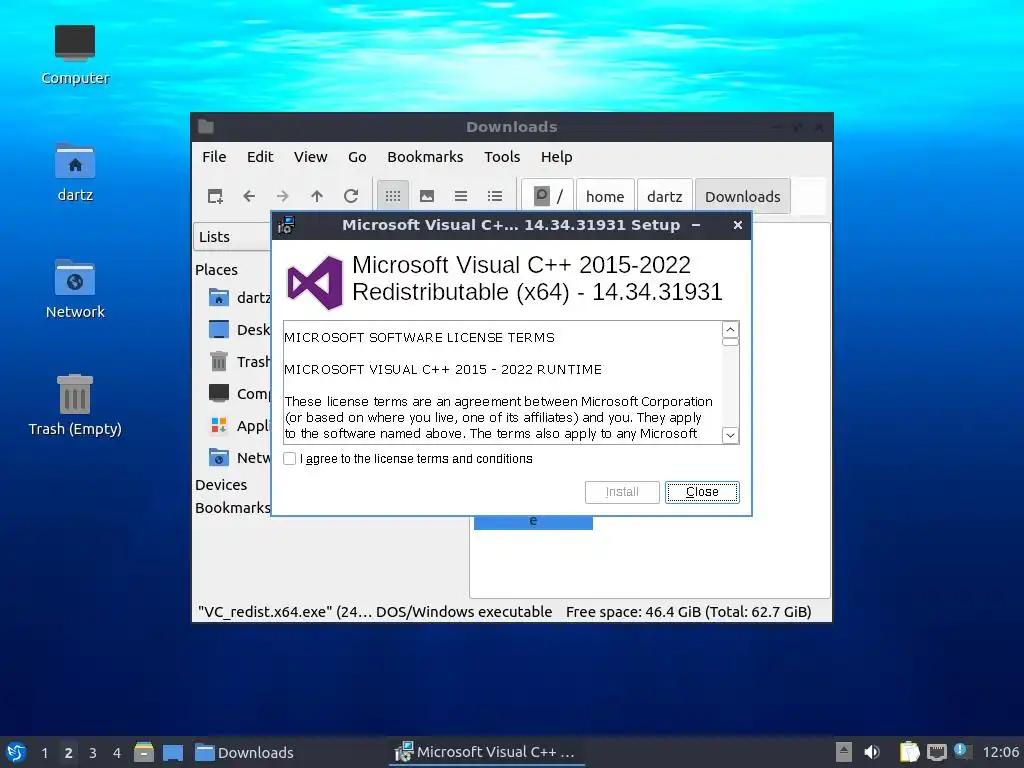Screen dimensions: 1024x768
Task: Switch to compact list view
Action: pyautogui.click(x=461, y=196)
